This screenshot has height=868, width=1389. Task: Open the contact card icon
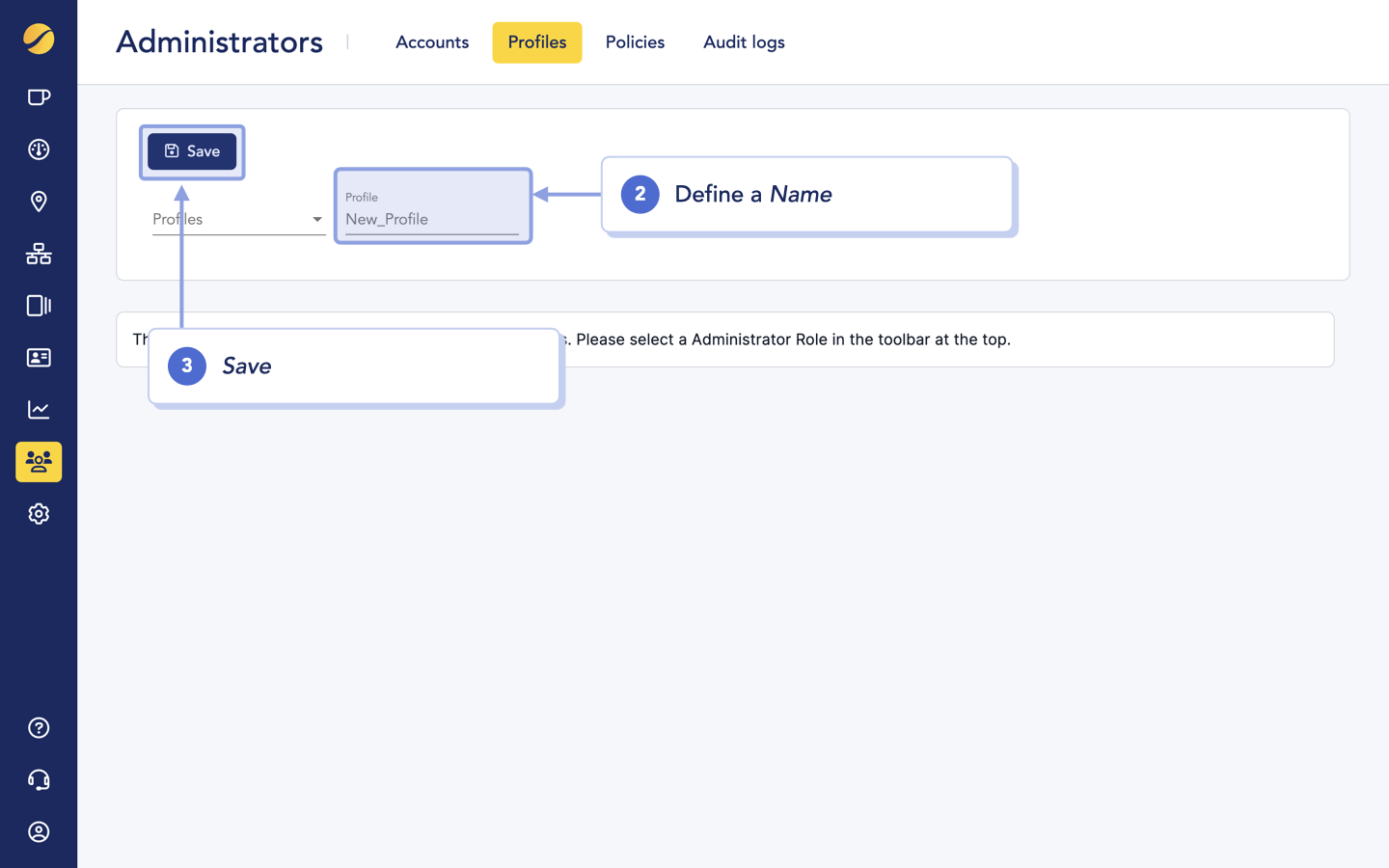(39, 358)
